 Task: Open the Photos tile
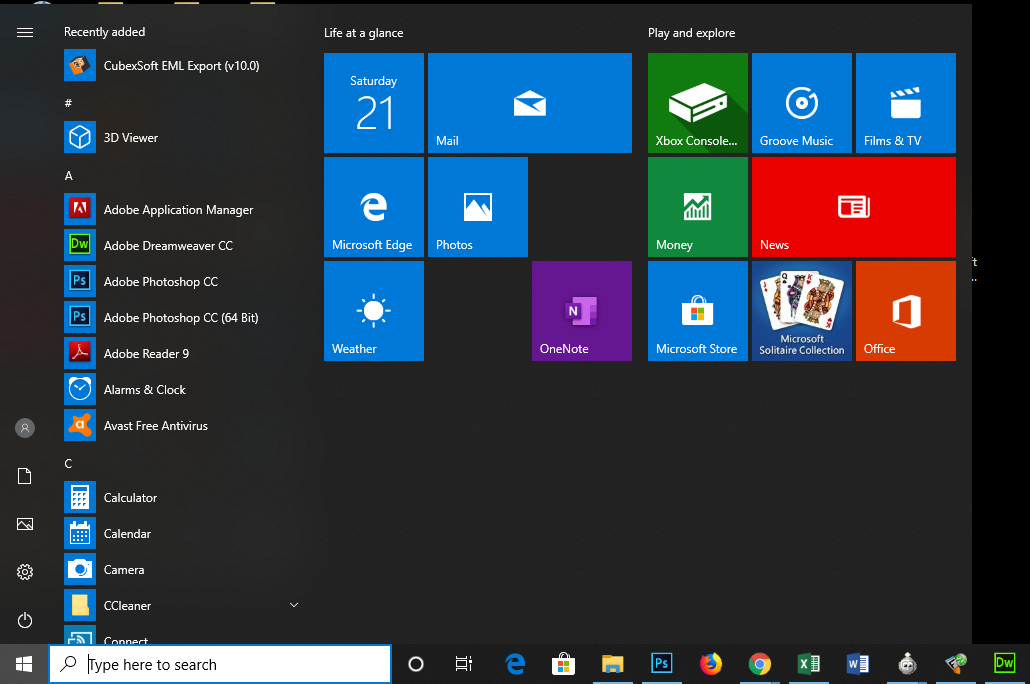coord(478,207)
